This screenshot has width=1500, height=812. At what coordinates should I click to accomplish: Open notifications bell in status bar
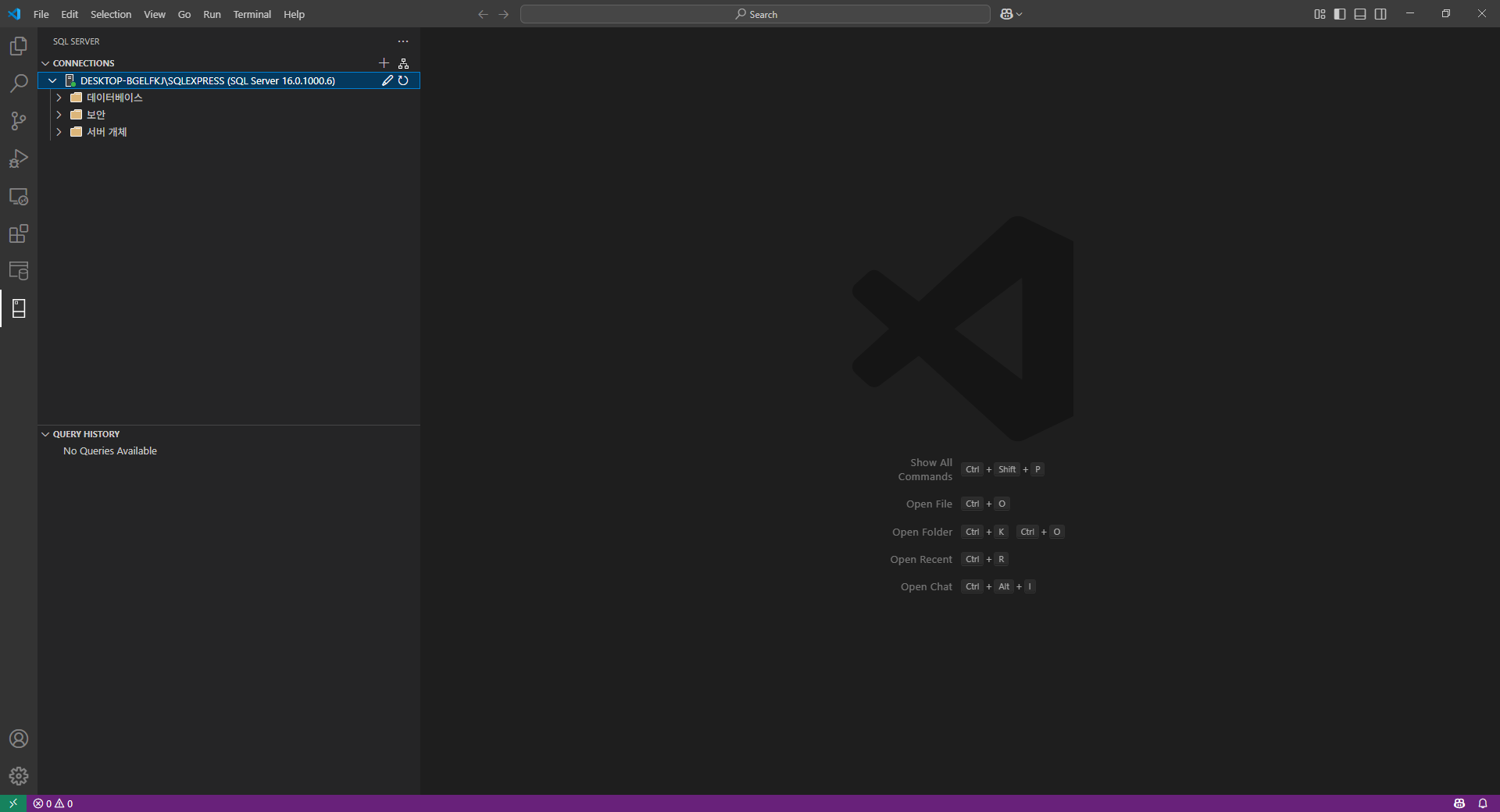1483,803
